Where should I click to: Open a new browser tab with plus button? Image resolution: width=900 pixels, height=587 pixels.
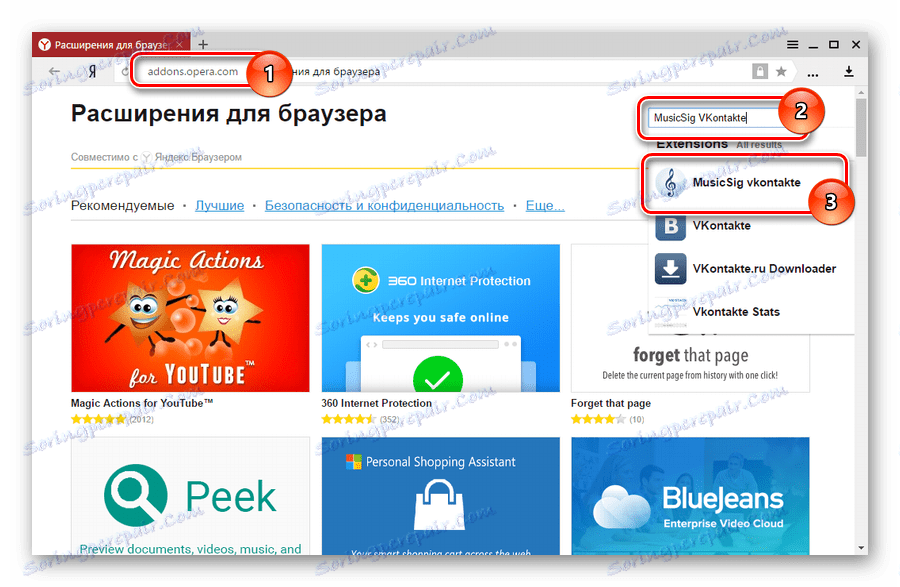click(203, 44)
